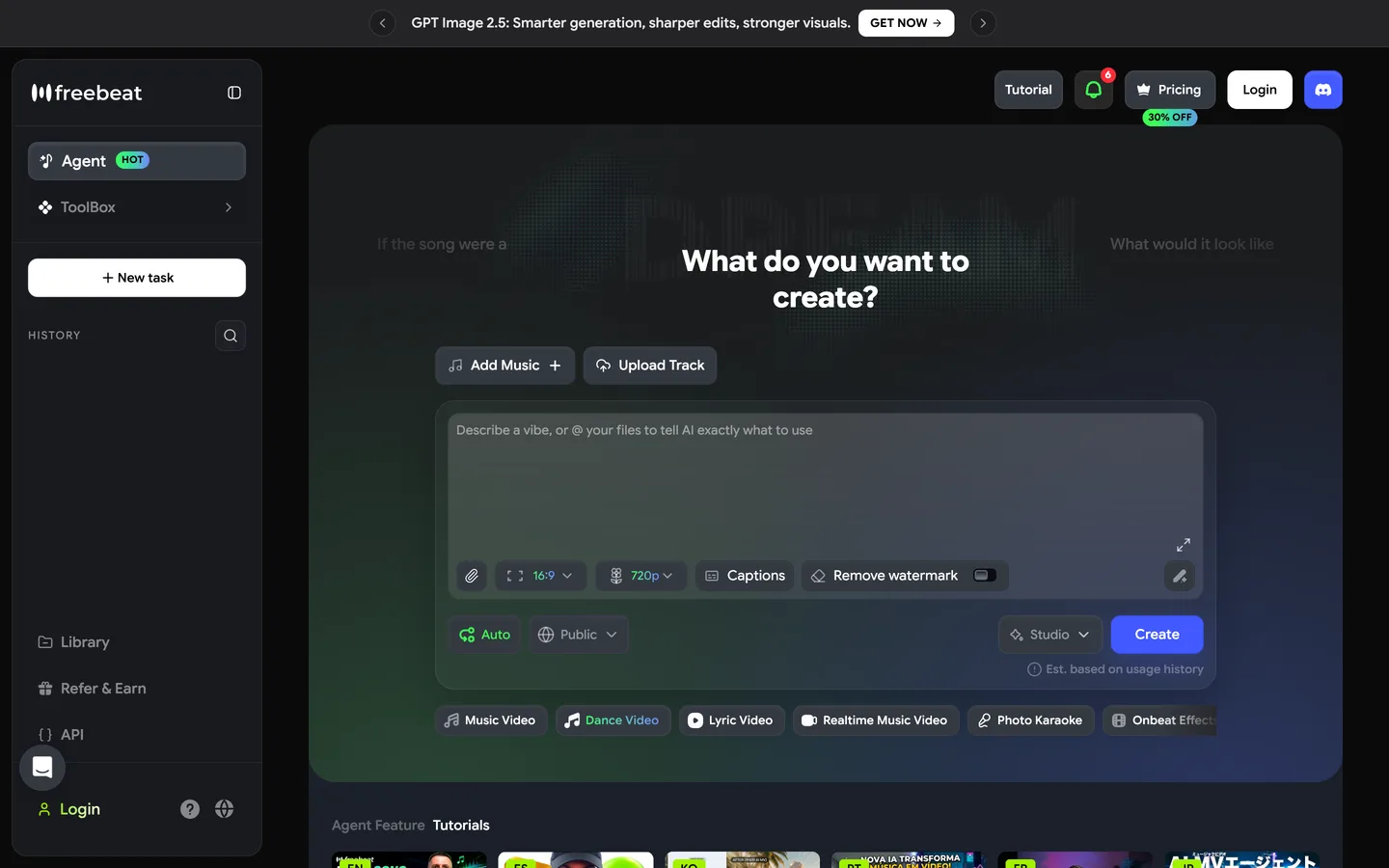This screenshot has width=1389, height=868.
Task: Select the Dance Video preset
Action: 613,720
